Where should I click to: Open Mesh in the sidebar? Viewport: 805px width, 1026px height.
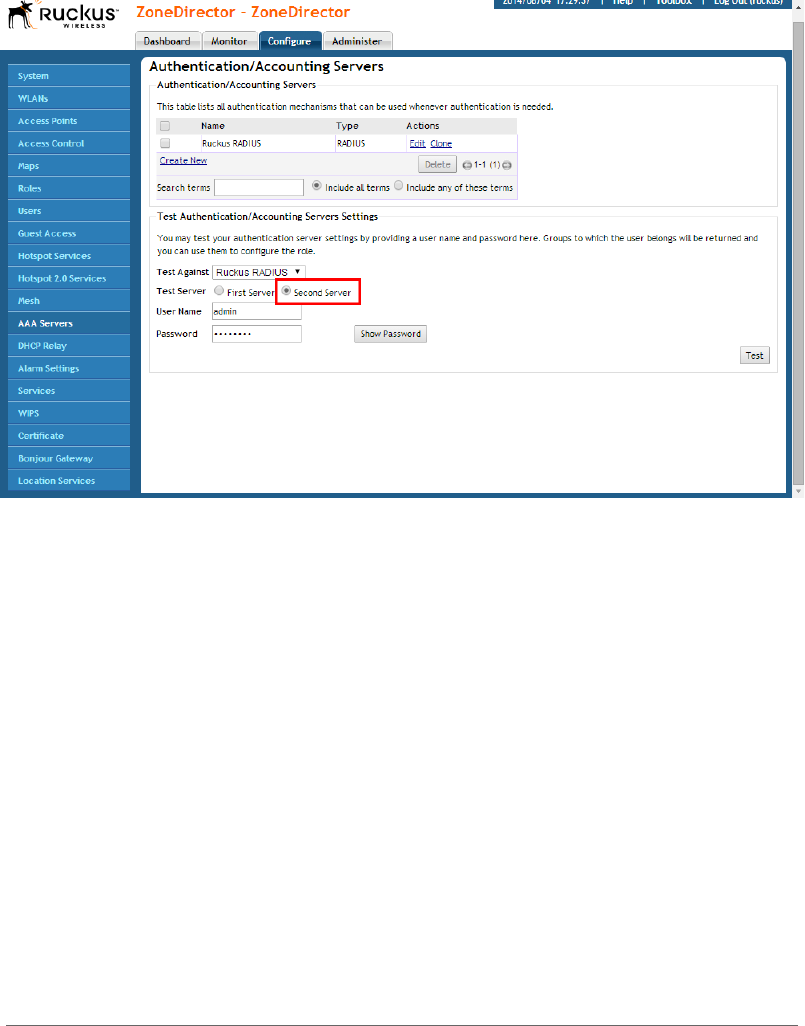tap(69, 301)
